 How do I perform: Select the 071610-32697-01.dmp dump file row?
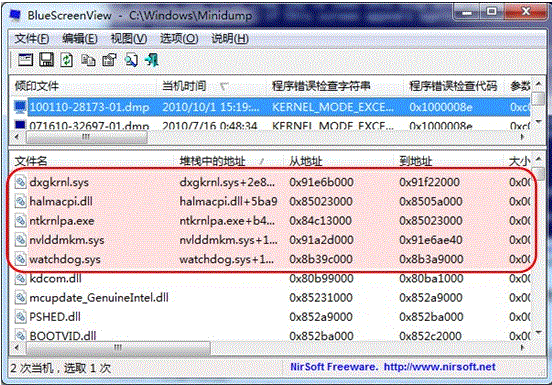(271, 126)
